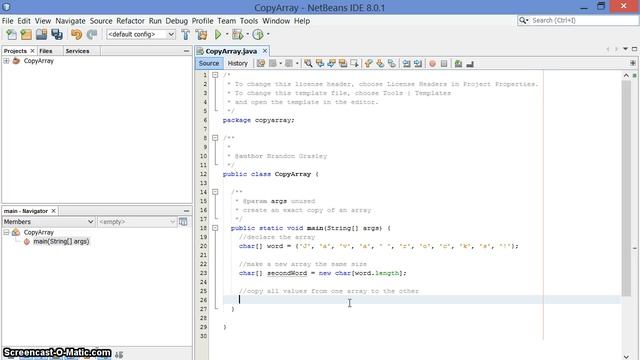The image size is (640, 360).
Task: Click the Open Project toolbar icon
Action: tap(41, 35)
